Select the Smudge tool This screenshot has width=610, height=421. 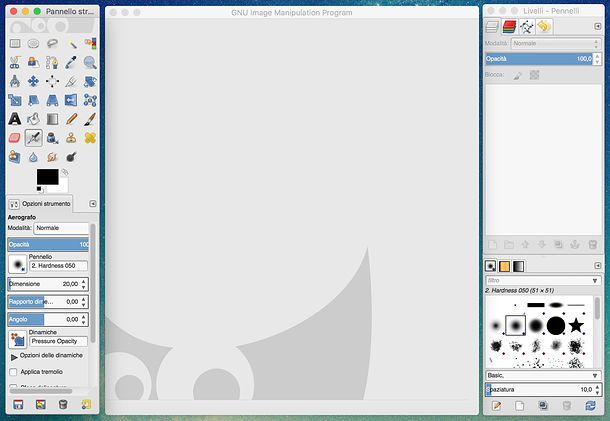[52, 157]
